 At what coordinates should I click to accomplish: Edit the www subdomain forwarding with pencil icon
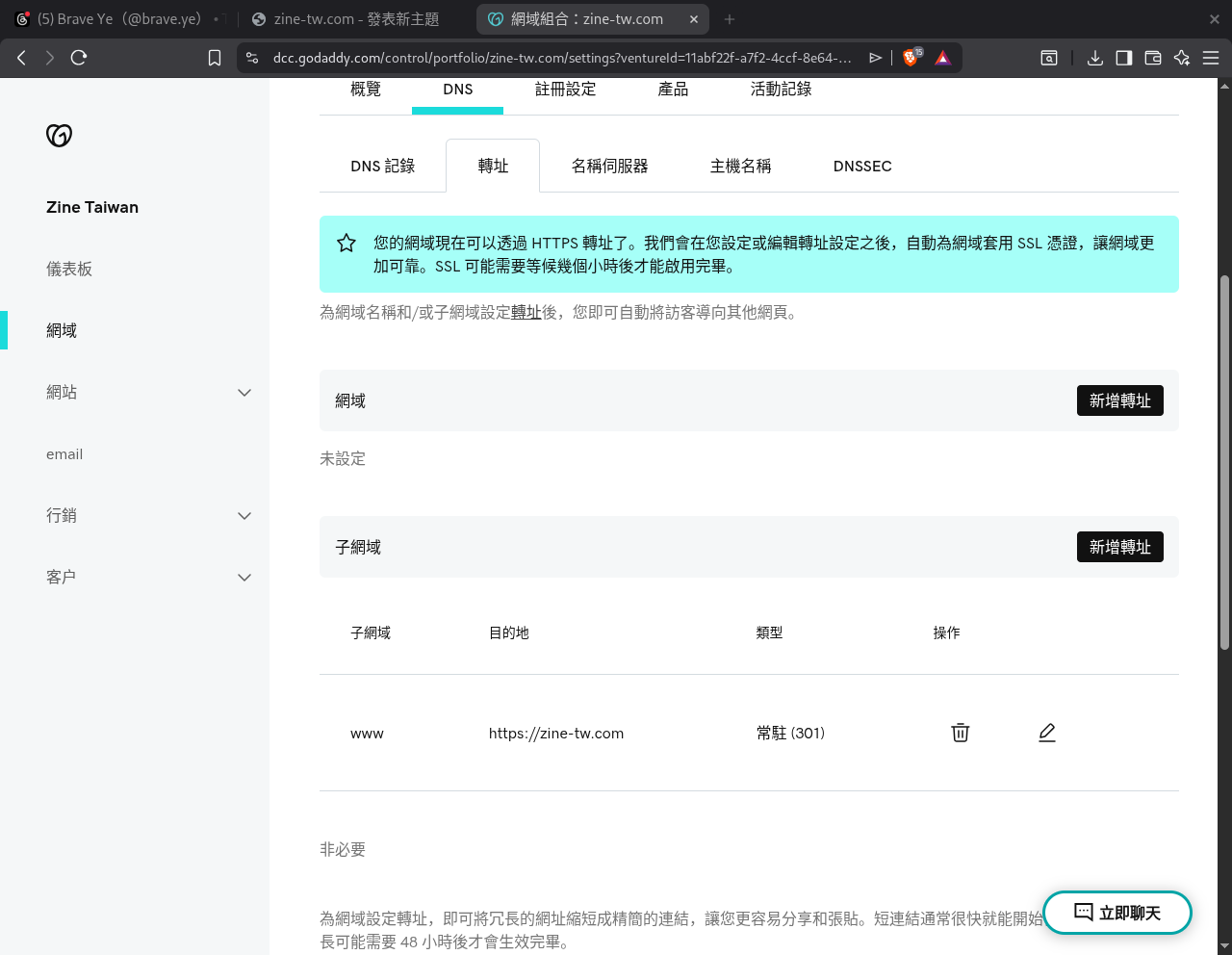1046,733
